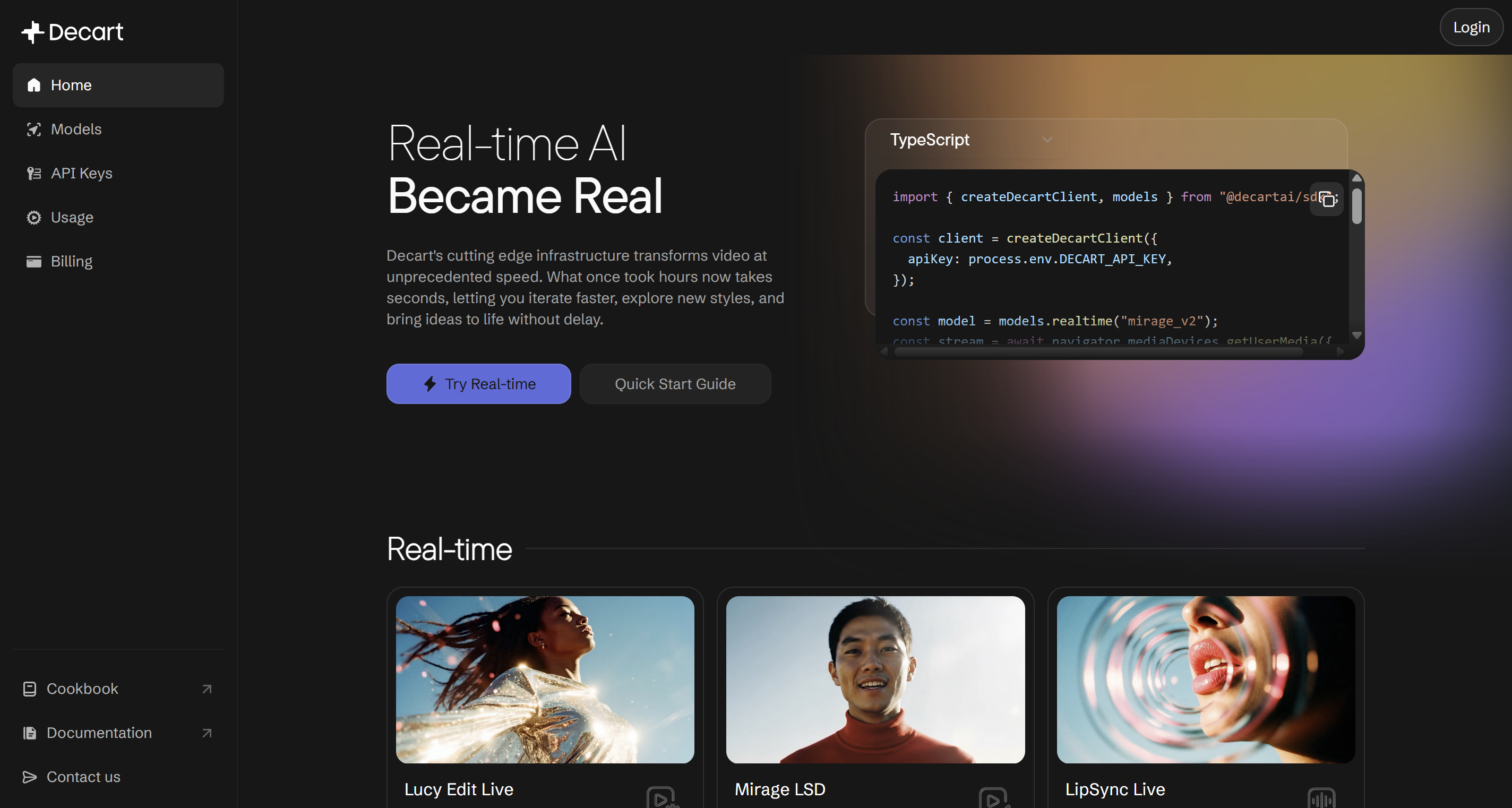Click the code block vertical scrollbar thumb
The width and height of the screenshot is (1512, 808).
(1356, 206)
